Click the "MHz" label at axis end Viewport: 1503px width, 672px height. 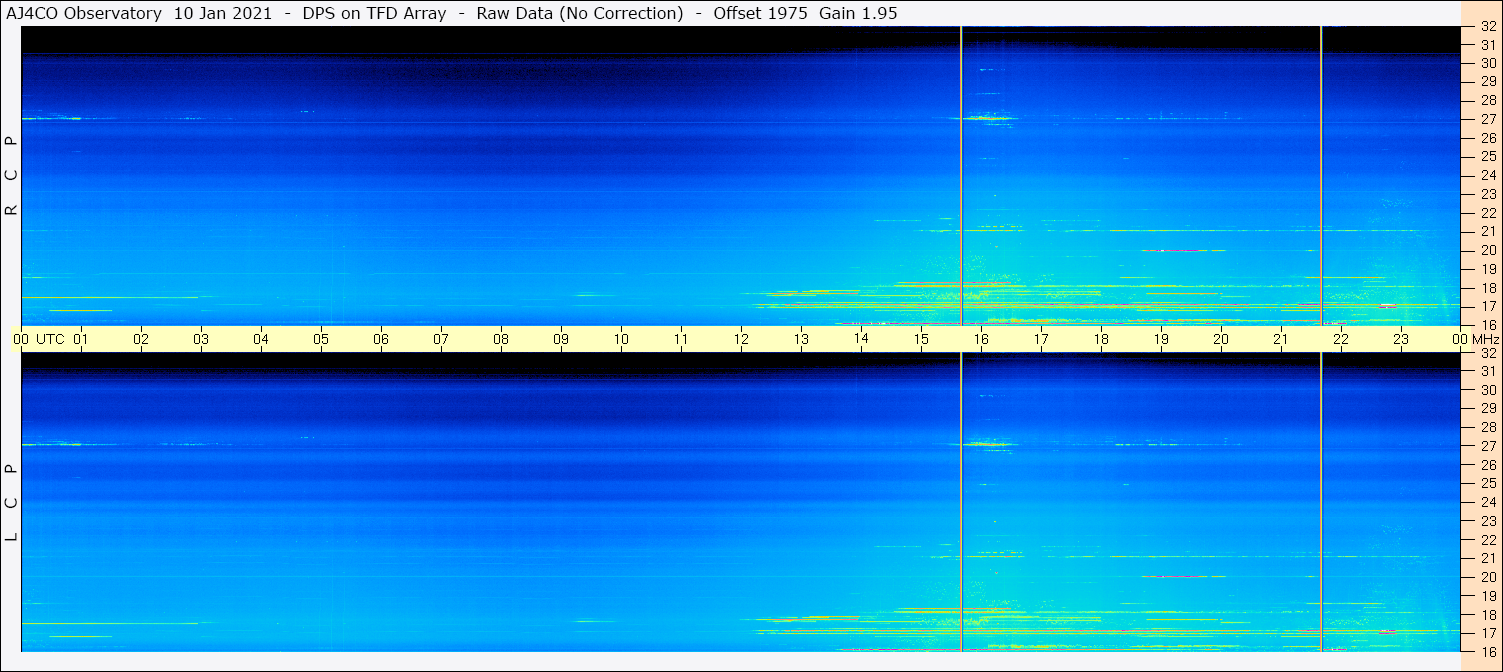click(1484, 339)
